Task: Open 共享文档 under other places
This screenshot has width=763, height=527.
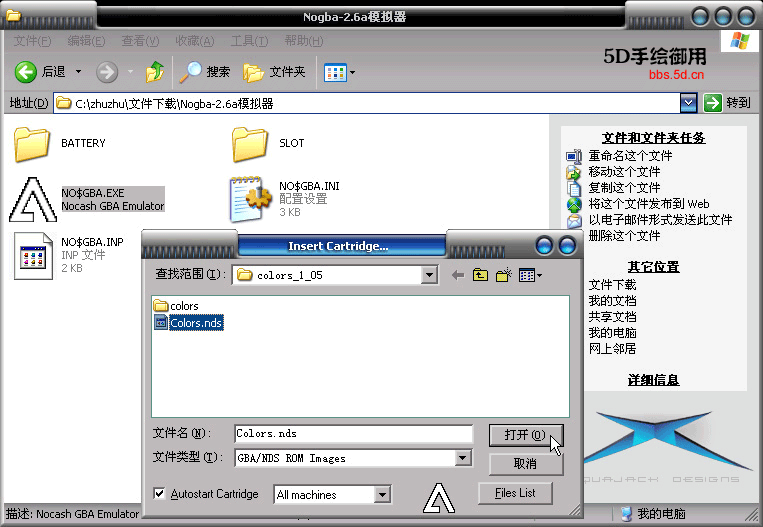Action: click(x=612, y=317)
